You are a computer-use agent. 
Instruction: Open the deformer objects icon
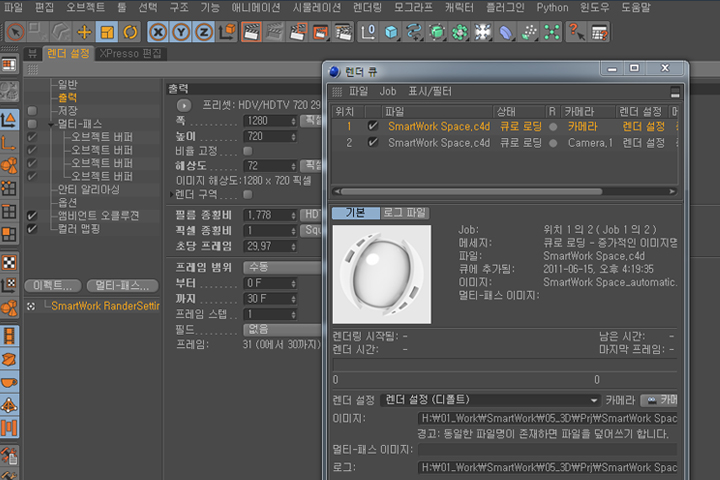506,32
